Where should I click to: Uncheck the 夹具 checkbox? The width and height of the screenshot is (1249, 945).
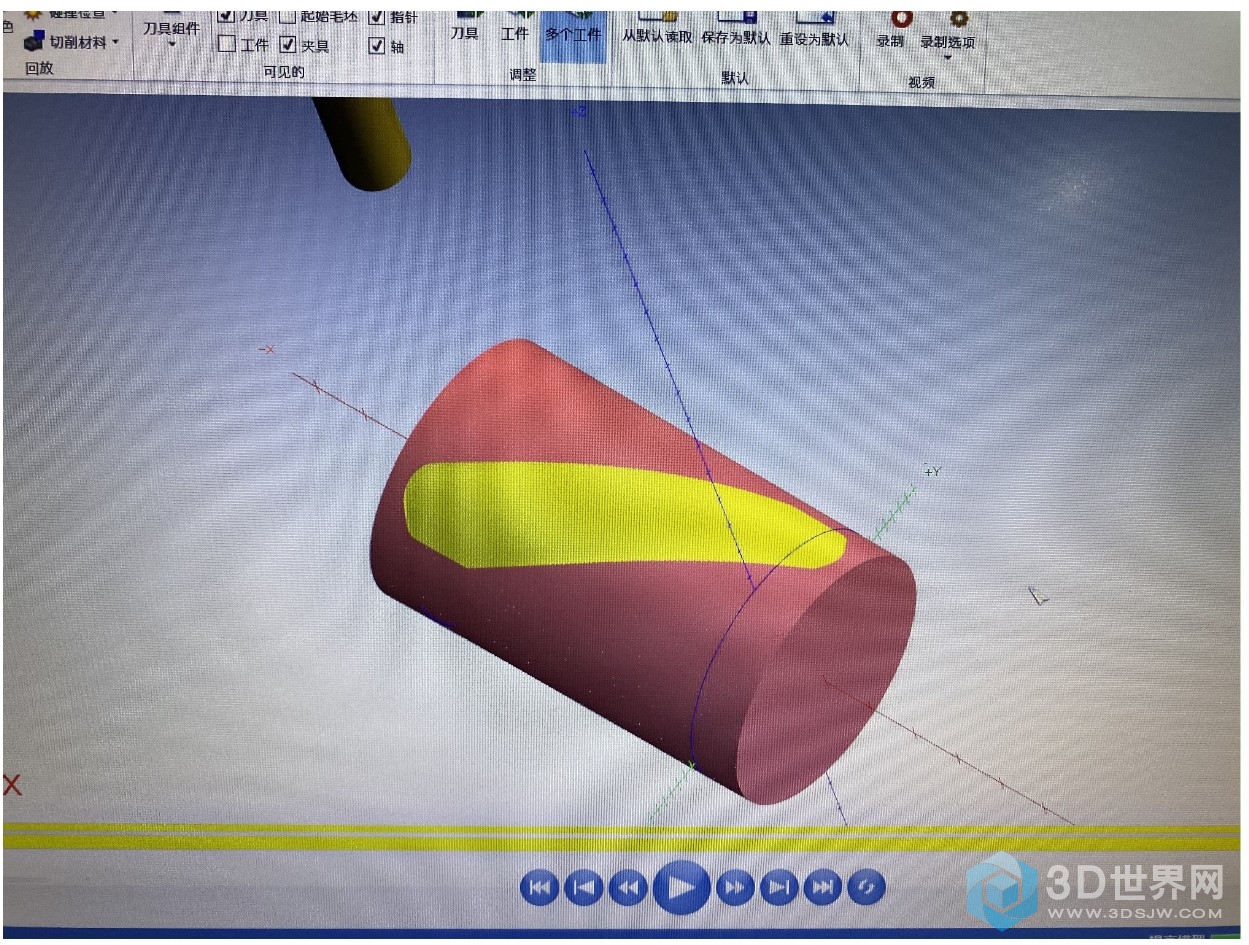pyautogui.click(x=288, y=44)
